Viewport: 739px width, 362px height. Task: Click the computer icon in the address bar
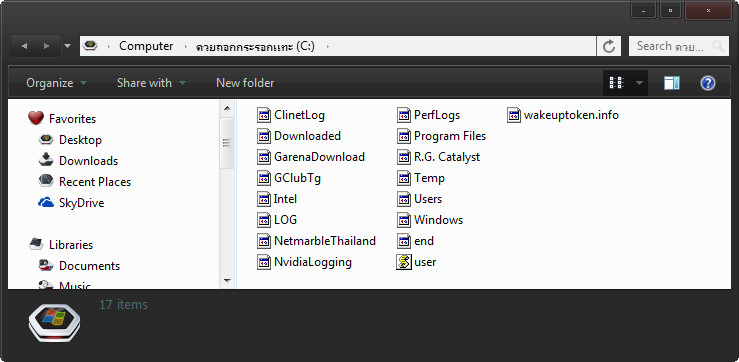click(90, 46)
